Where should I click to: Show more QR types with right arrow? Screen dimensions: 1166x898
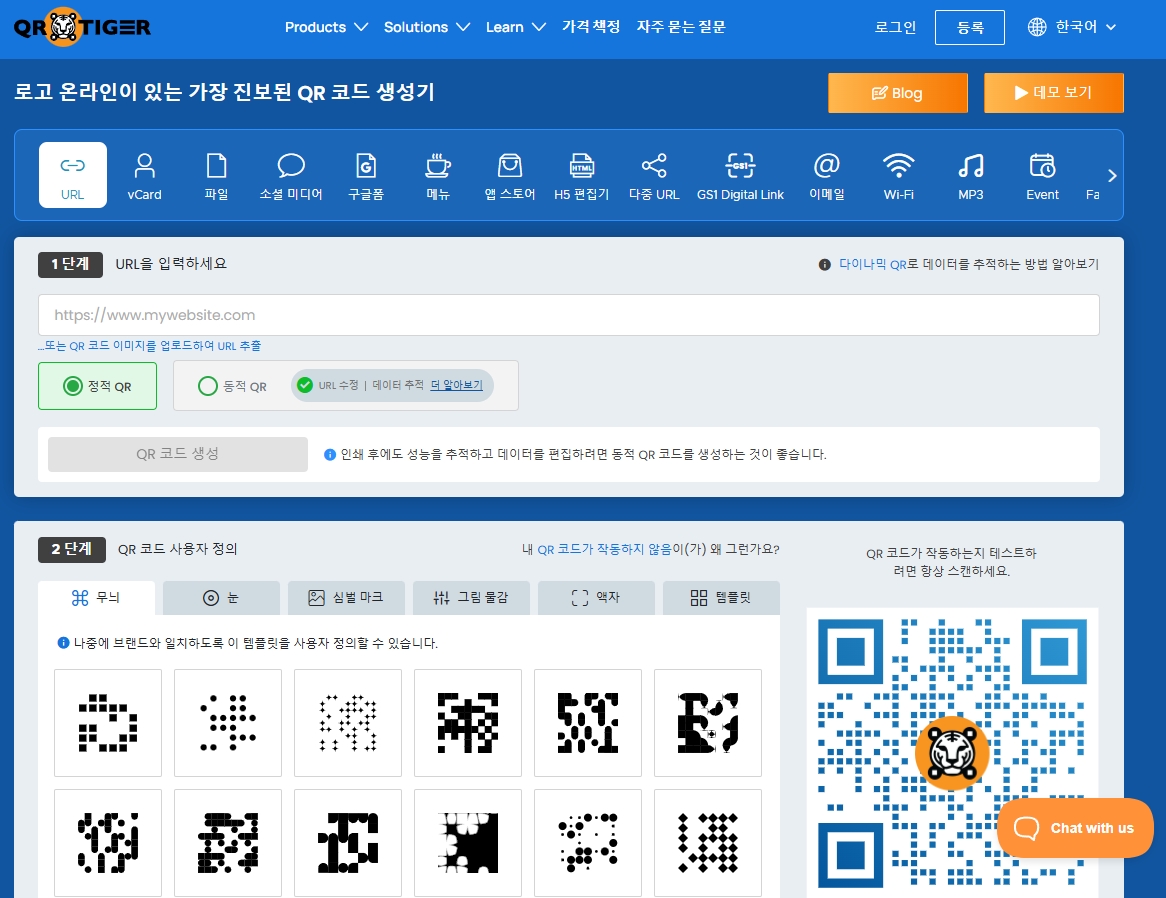pyautogui.click(x=1112, y=175)
